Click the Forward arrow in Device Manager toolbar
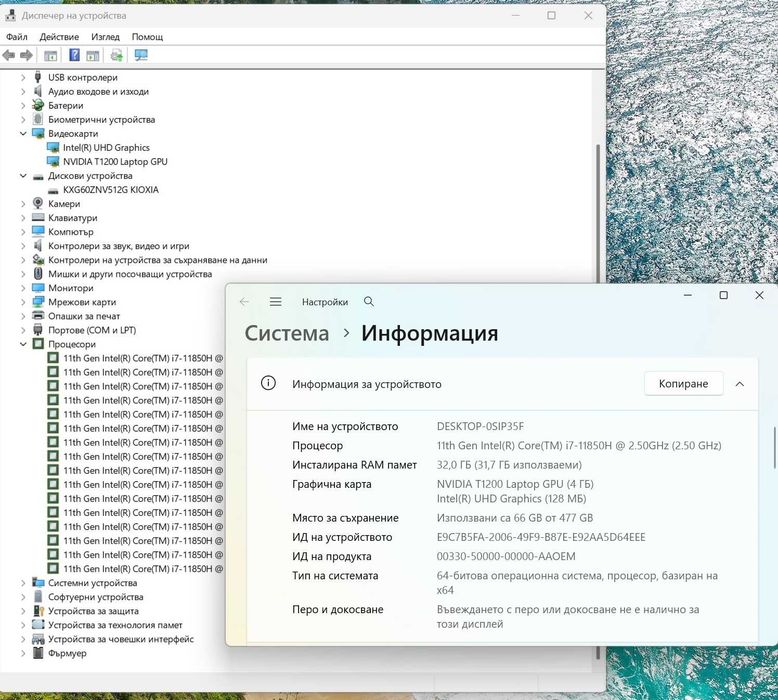The image size is (778, 700). (x=26, y=55)
